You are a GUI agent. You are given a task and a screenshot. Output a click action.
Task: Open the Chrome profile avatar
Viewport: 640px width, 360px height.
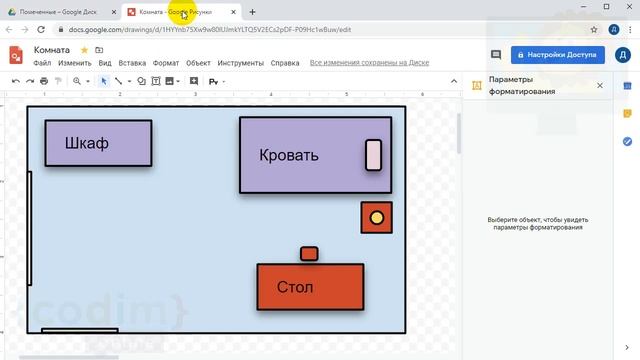pos(614,29)
